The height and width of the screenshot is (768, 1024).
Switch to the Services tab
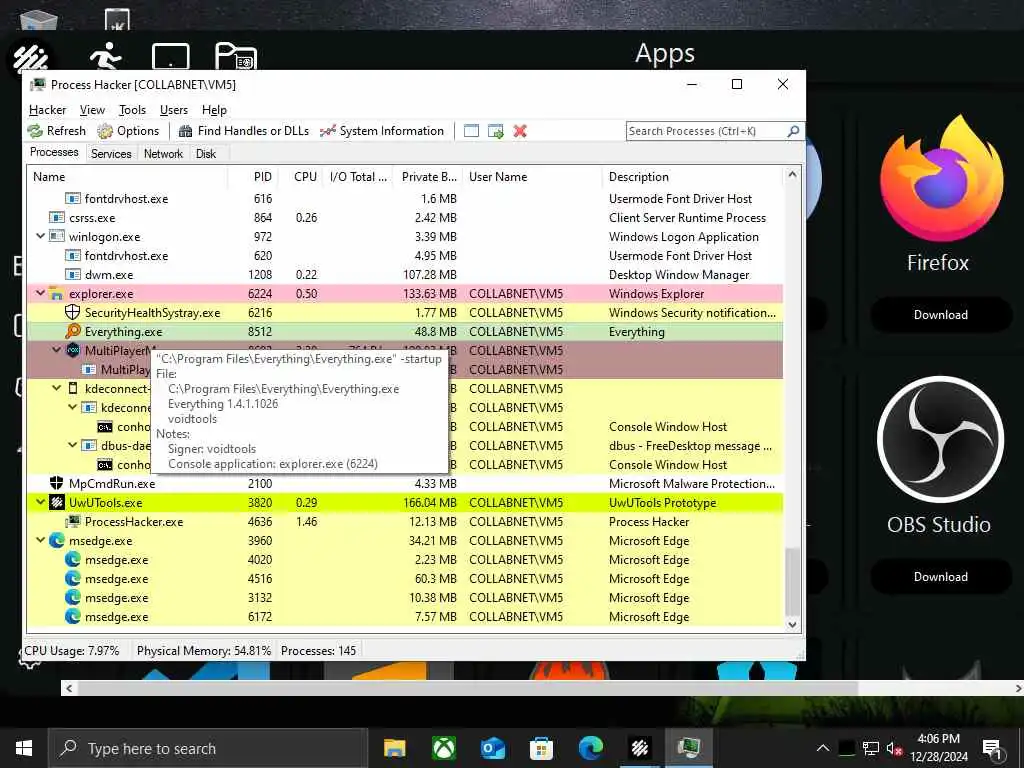(x=111, y=153)
